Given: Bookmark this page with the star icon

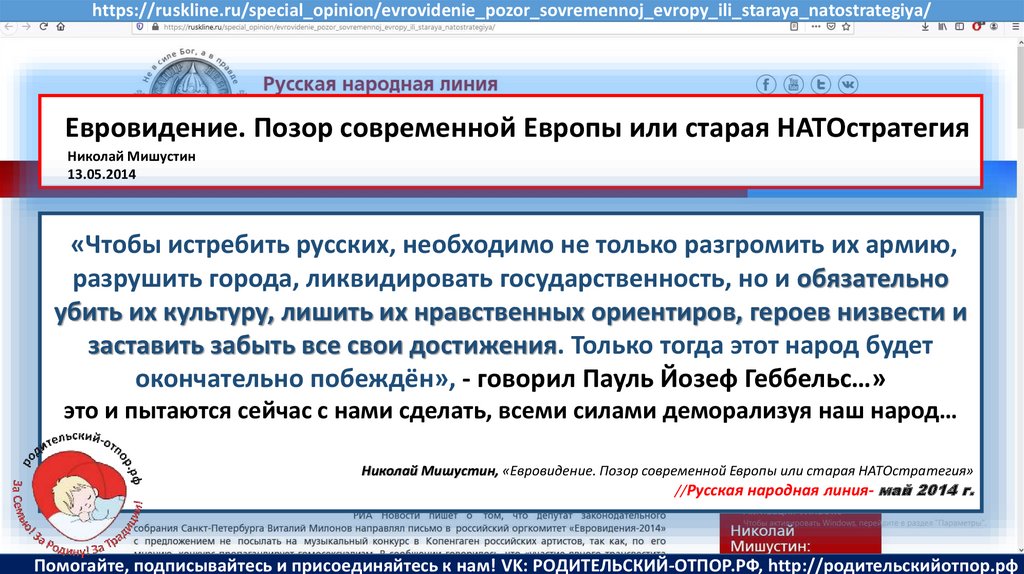Looking at the screenshot, I should tap(846, 27).
